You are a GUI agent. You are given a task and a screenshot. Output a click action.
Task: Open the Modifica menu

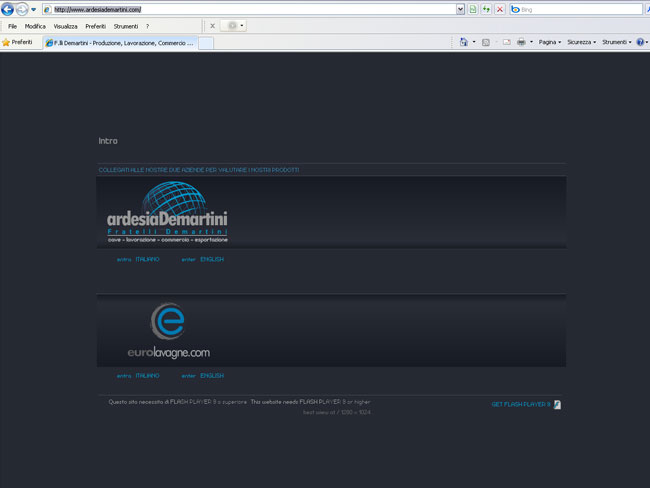35,26
